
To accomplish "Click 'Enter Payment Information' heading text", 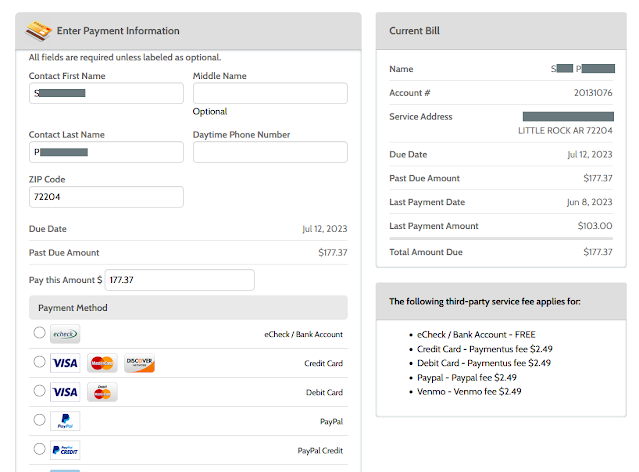I will [118, 31].
